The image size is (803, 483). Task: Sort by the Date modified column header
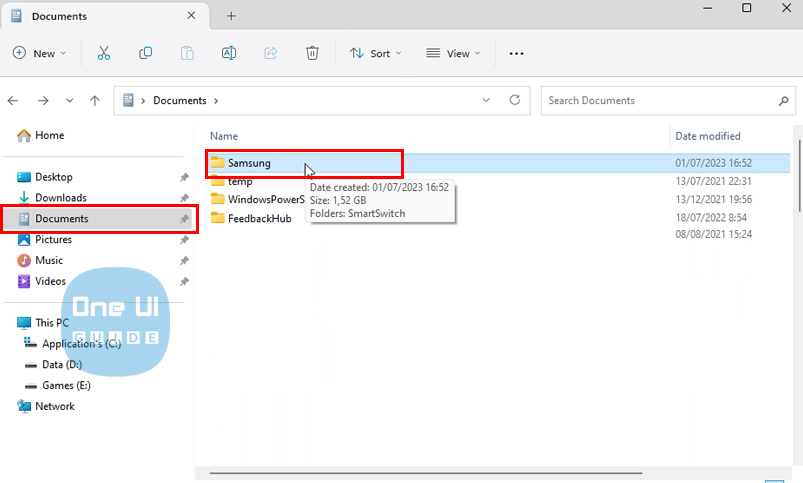pos(708,136)
